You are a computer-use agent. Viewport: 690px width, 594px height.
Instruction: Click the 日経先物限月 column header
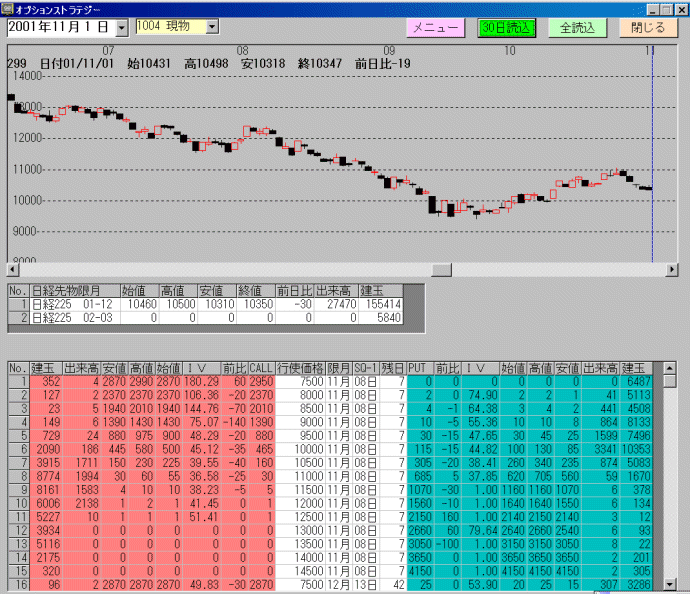click(75, 291)
